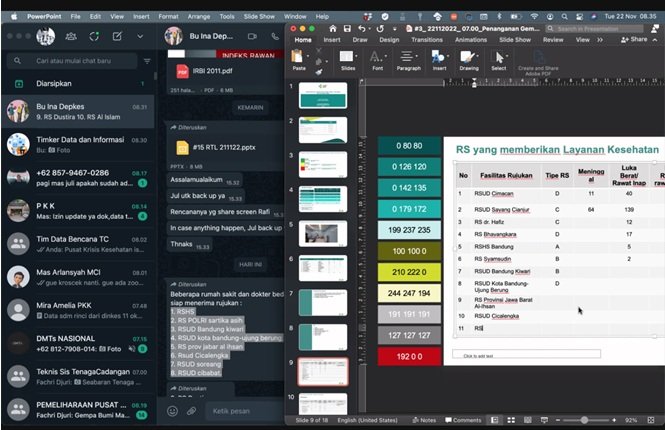Viewport: 665px width, 430px height.
Task: Start a new chat with compose icon
Action: 116,36
